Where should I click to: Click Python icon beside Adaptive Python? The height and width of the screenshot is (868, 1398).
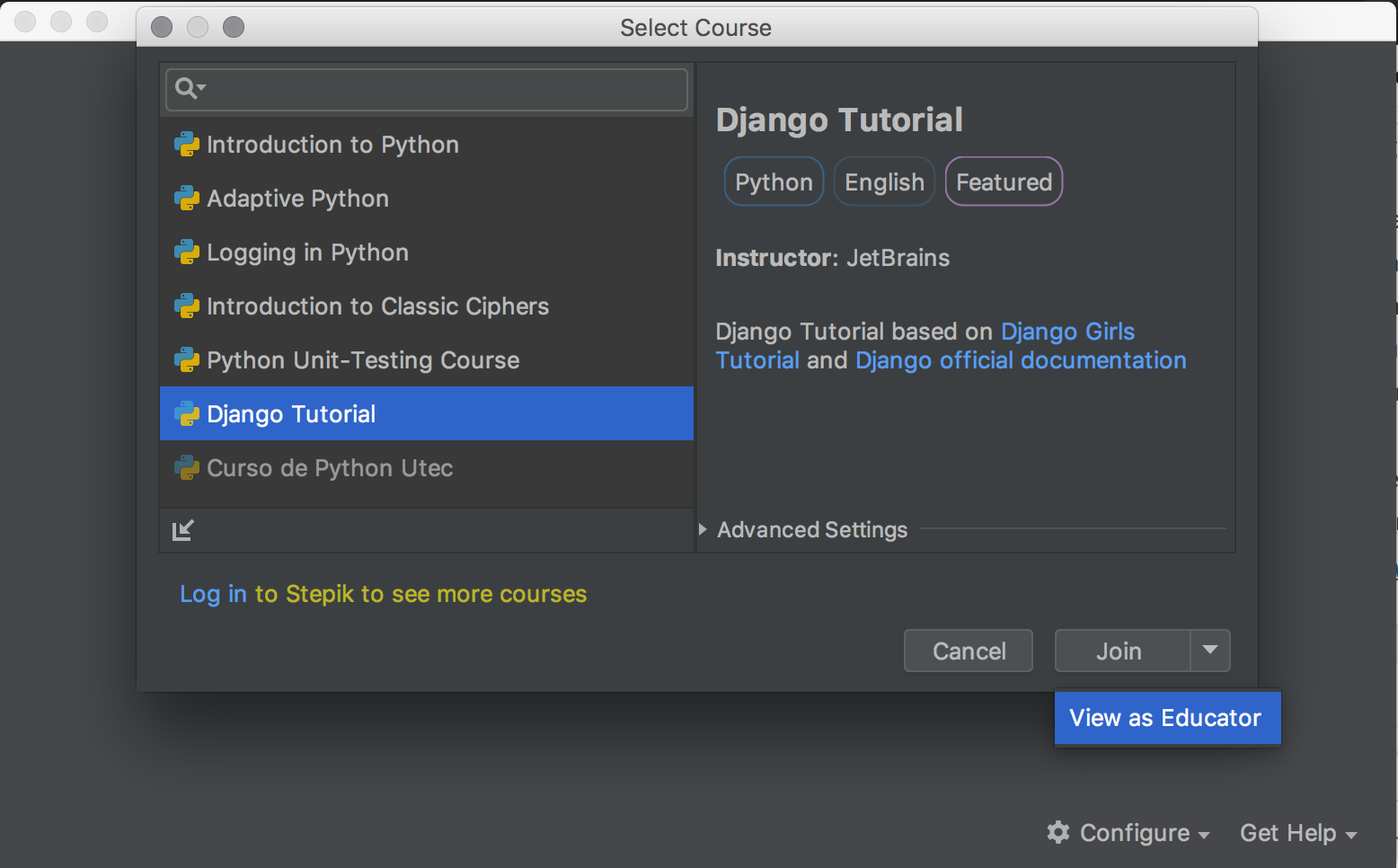click(186, 199)
